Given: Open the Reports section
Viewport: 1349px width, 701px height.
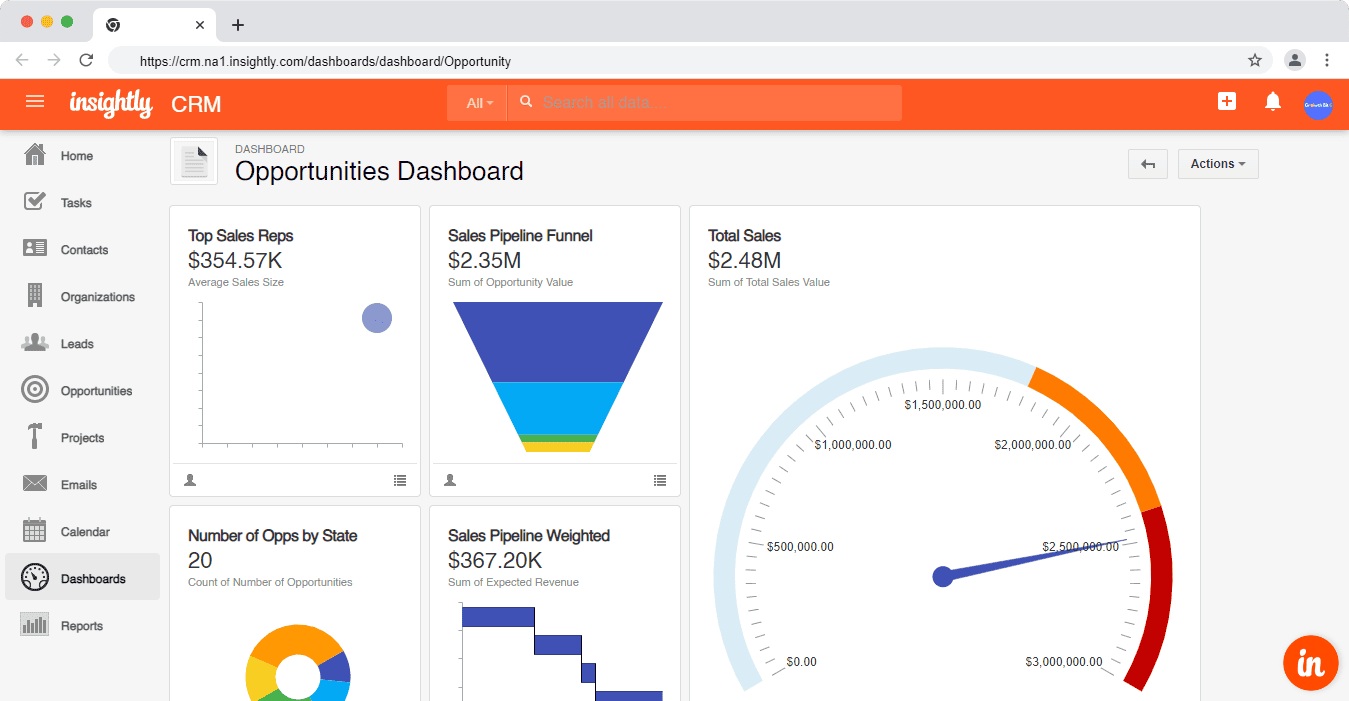Looking at the screenshot, I should pos(81,625).
